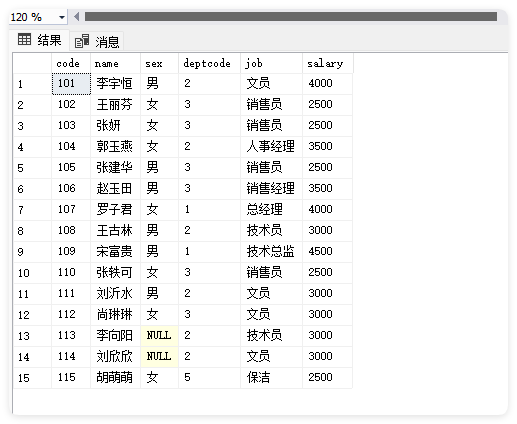Select row header number 1
517x424 pixels.
(32, 84)
